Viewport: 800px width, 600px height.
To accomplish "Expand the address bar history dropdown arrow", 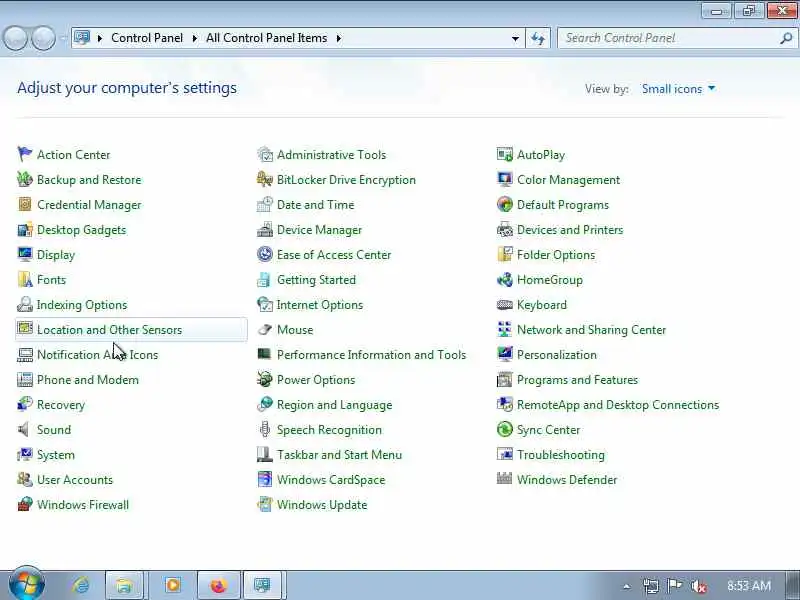I will coord(515,38).
